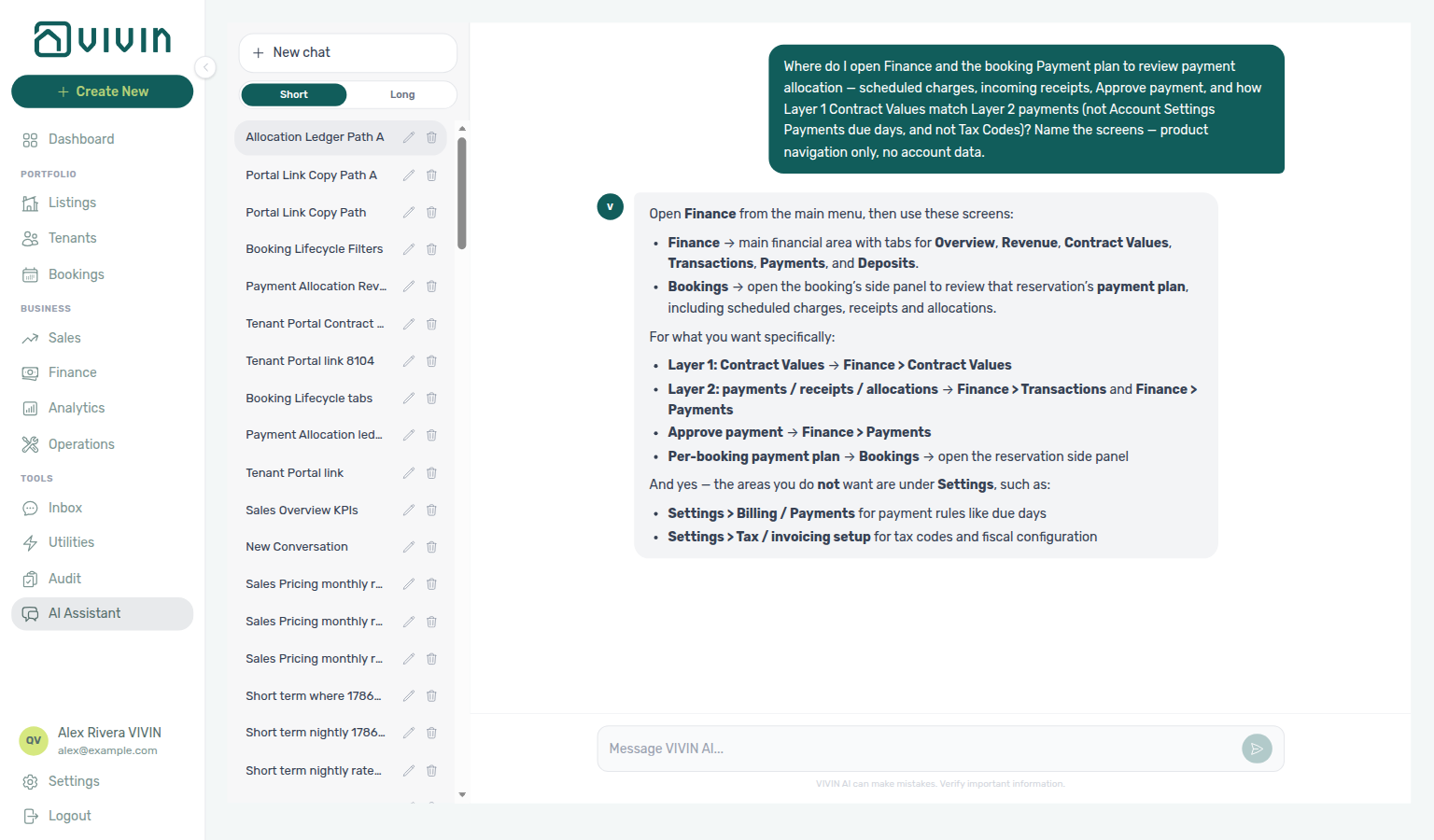This screenshot has width=1434, height=840.
Task: Rename New Conversation chat
Action: point(408,547)
